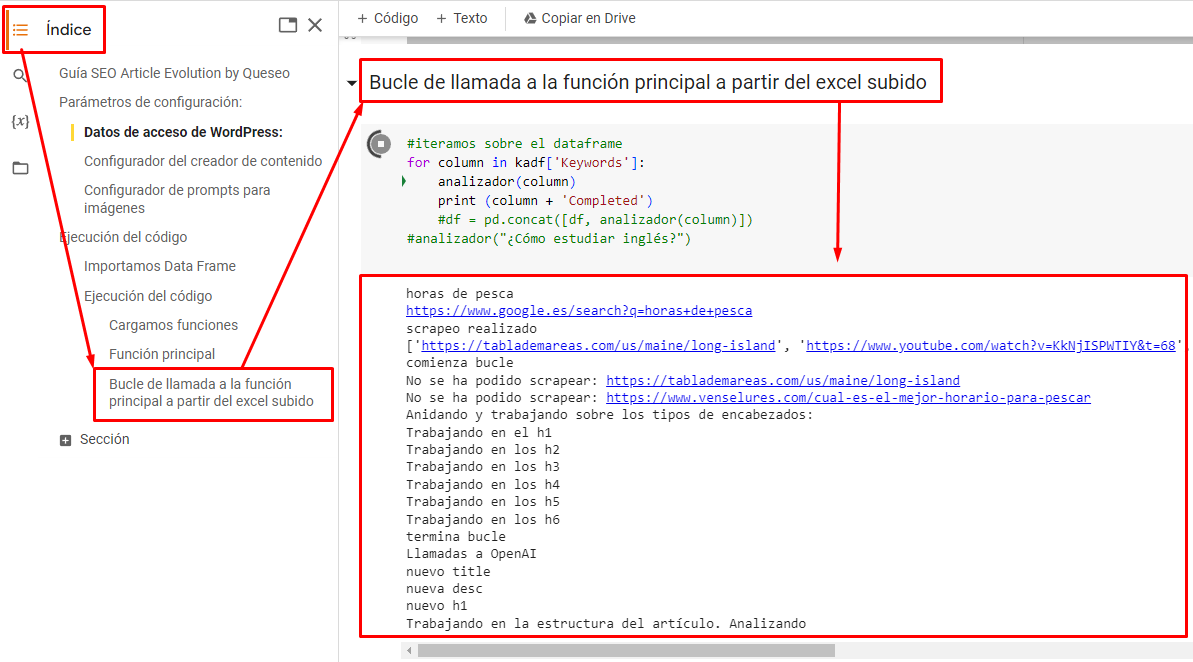The height and width of the screenshot is (662, 1193).
Task: Click the output line 'scrapeo realizado'
Action: pyautogui.click(x=471, y=328)
